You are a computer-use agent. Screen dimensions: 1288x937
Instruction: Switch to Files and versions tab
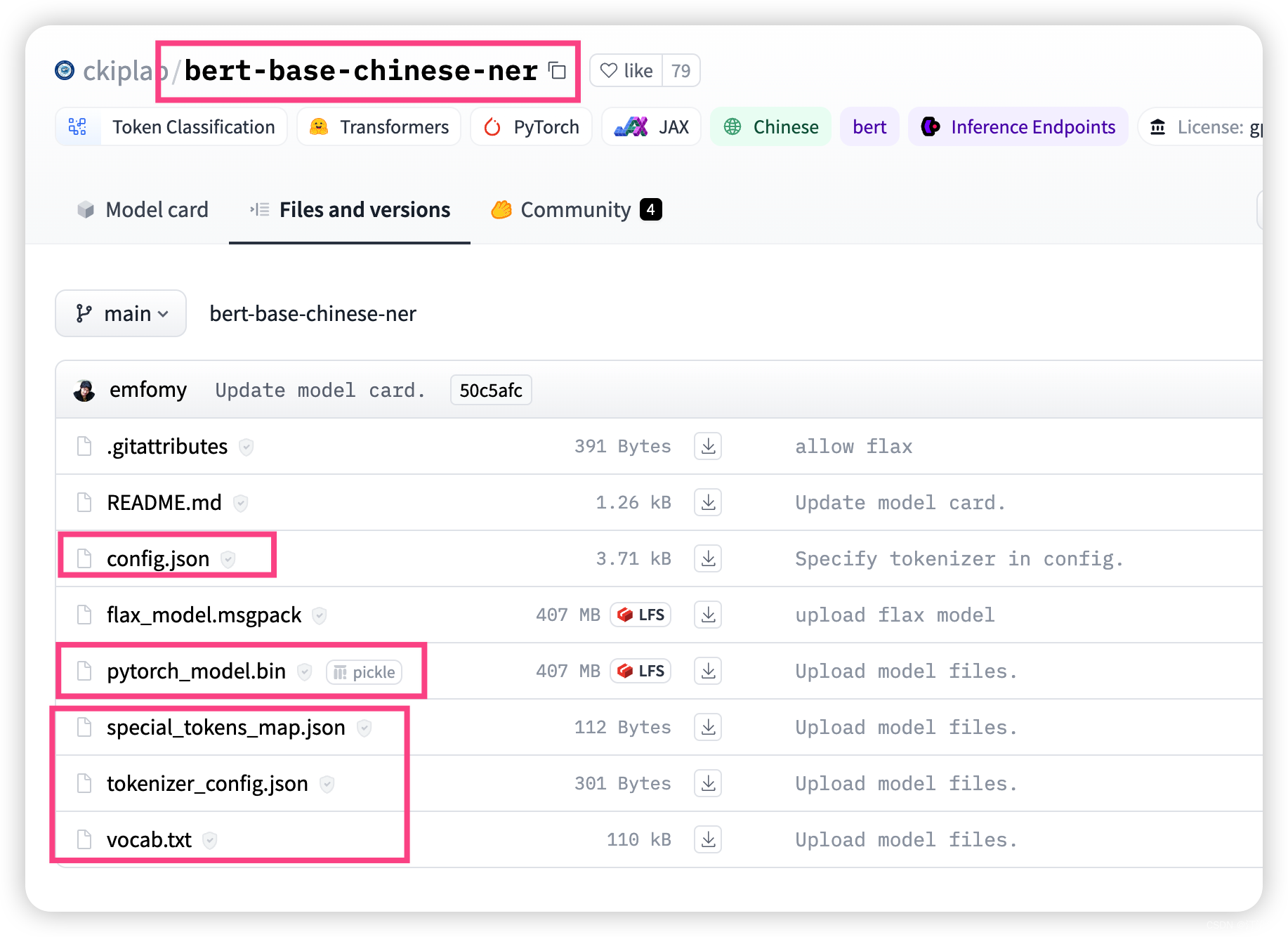[x=350, y=209]
